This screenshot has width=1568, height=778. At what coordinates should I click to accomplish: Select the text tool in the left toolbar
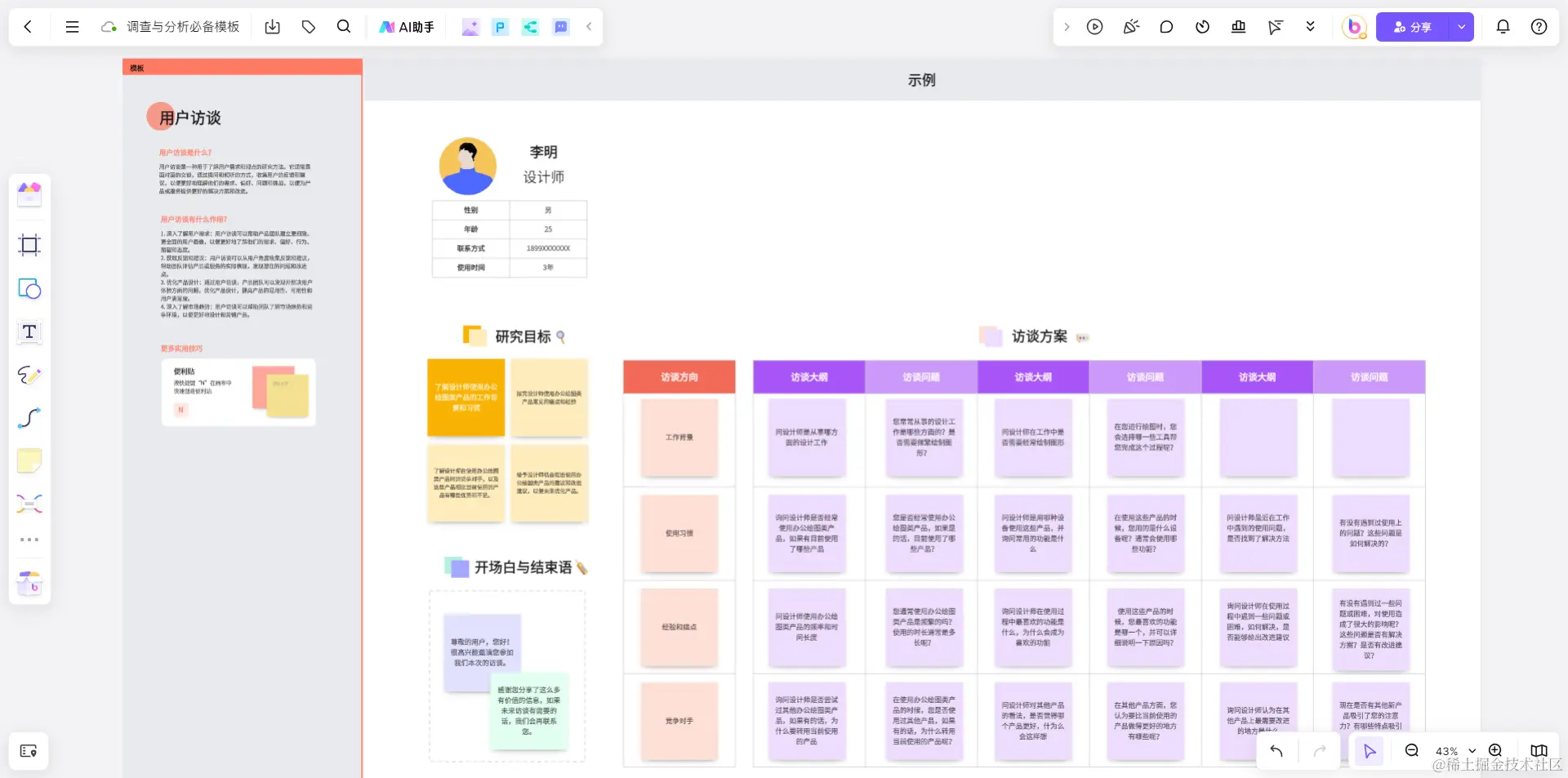(x=29, y=332)
